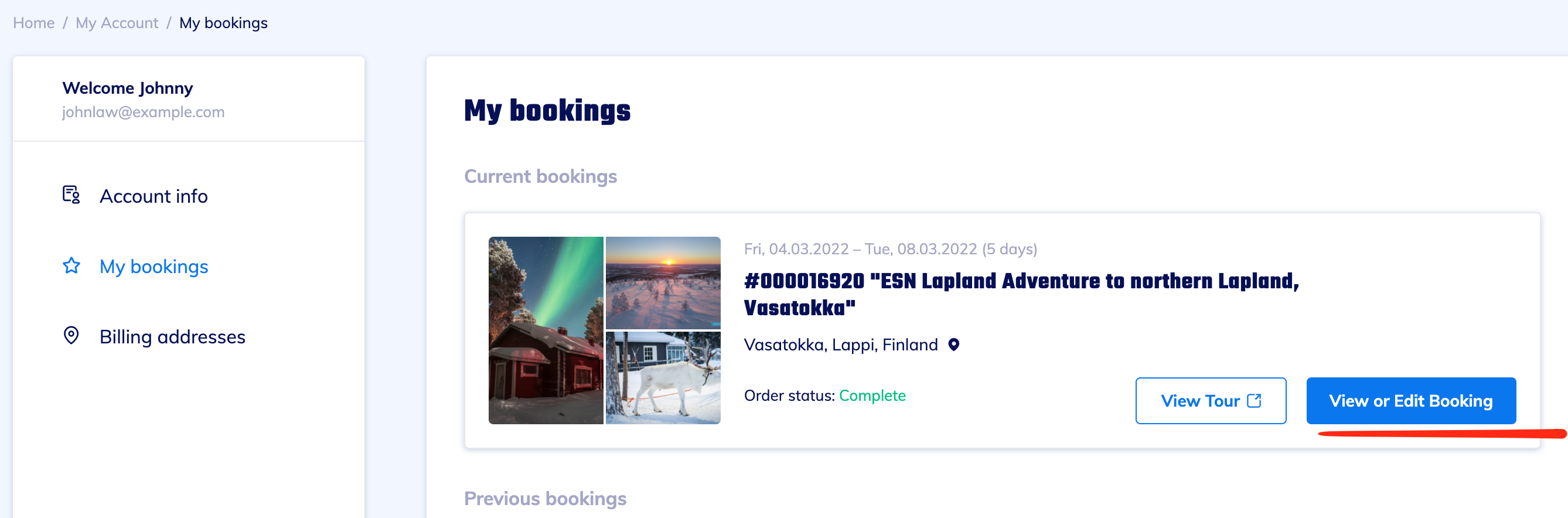The height and width of the screenshot is (518, 1568).
Task: Click the My bookings breadcrumb text
Action: point(223,23)
